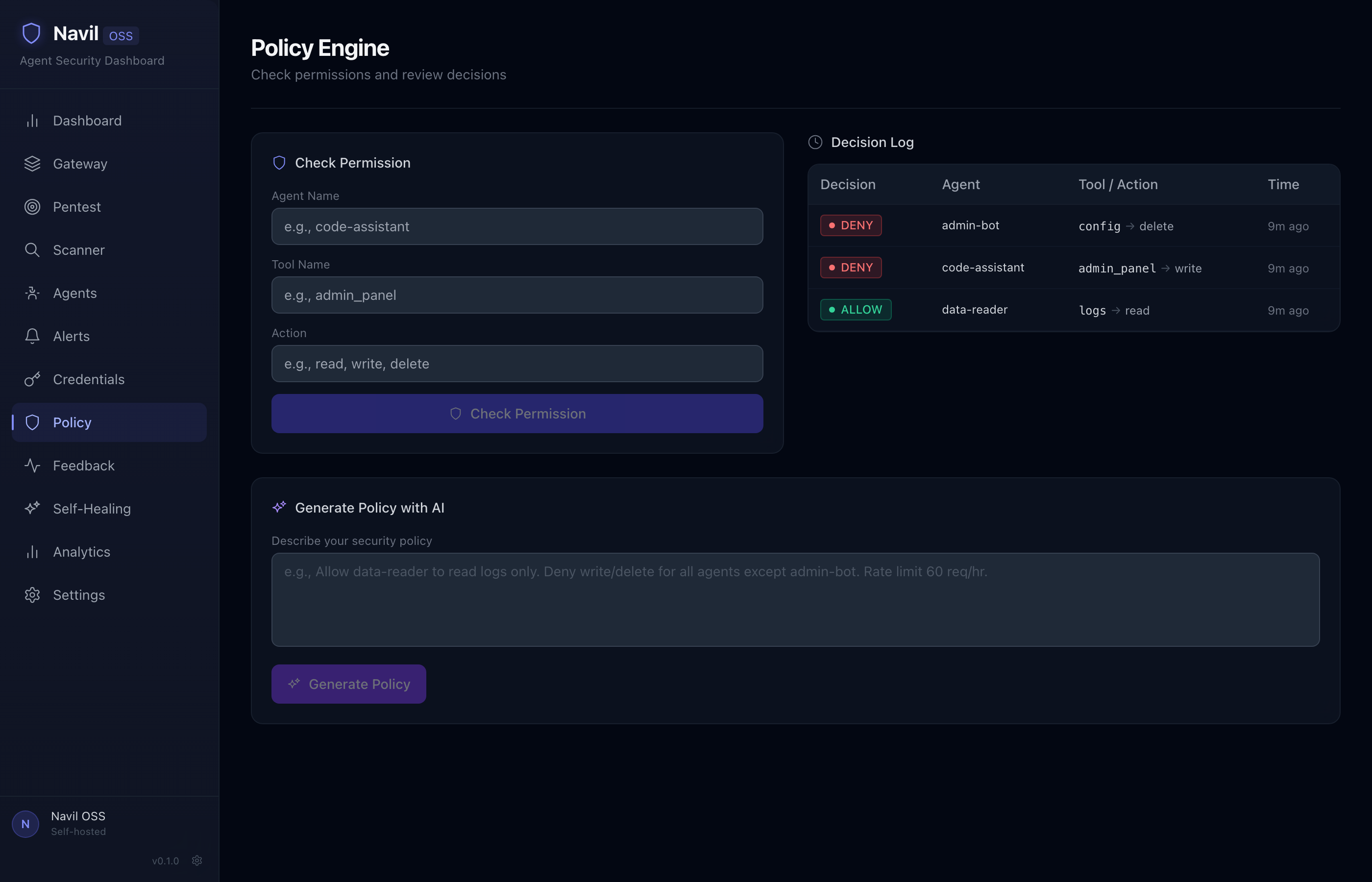Select the Feedback waveform icon
1372x882 pixels.
coord(31,465)
